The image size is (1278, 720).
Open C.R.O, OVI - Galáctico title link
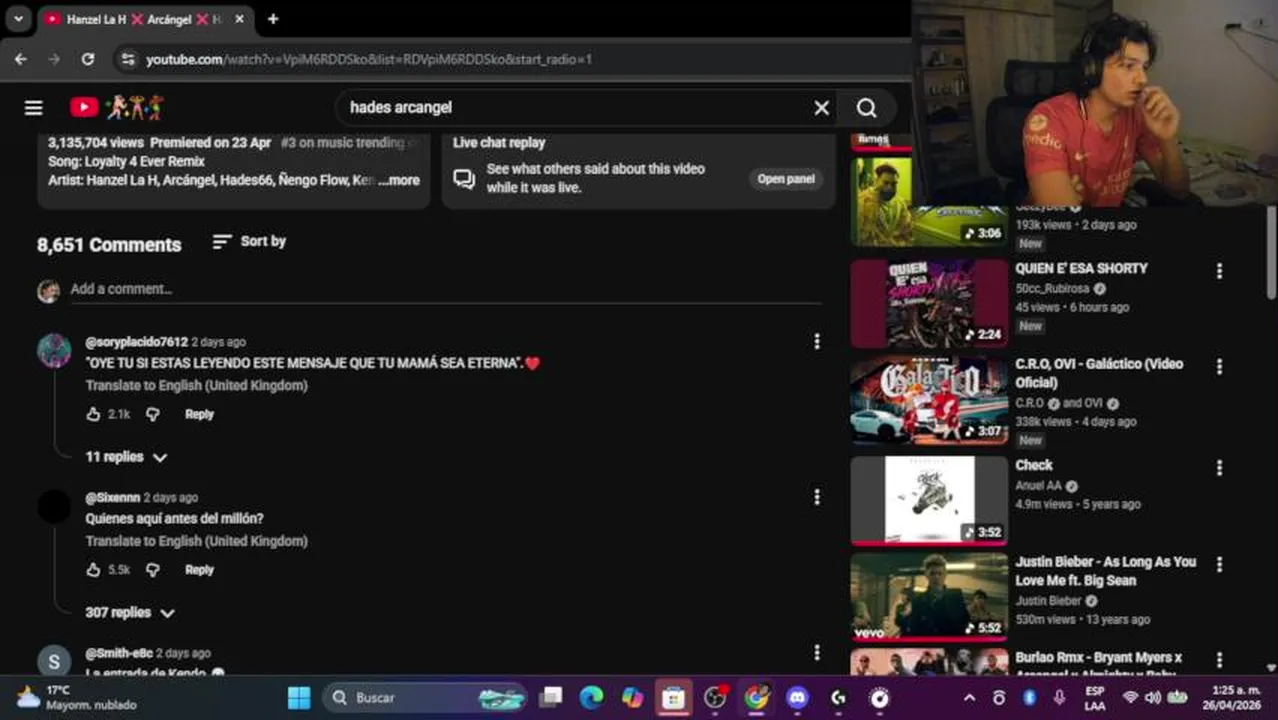pos(1099,373)
